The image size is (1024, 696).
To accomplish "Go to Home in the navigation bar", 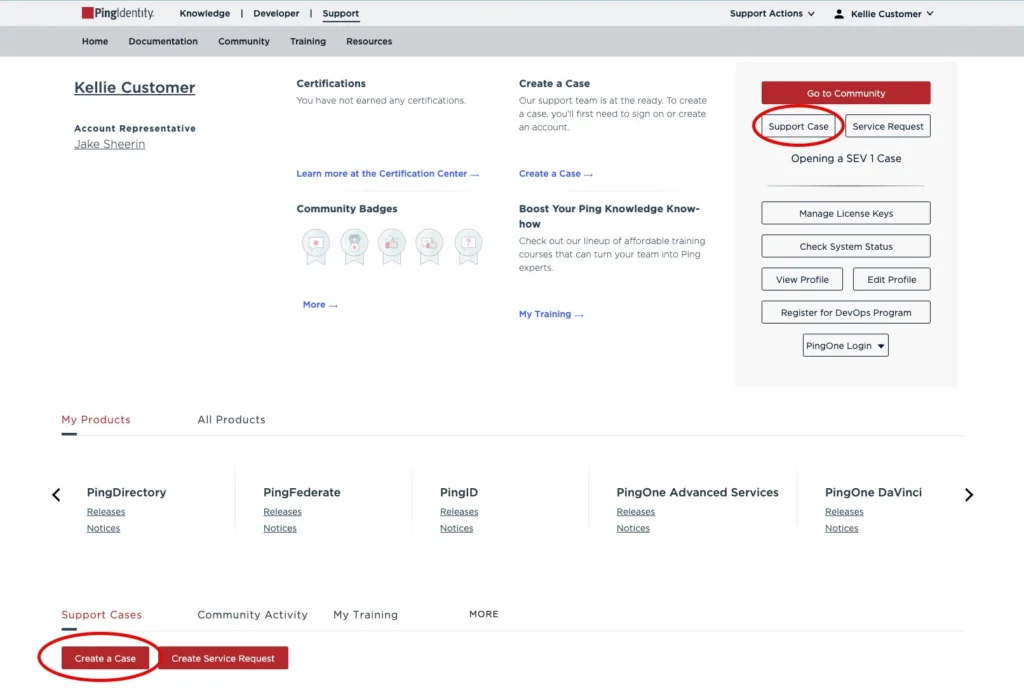I will pos(95,41).
